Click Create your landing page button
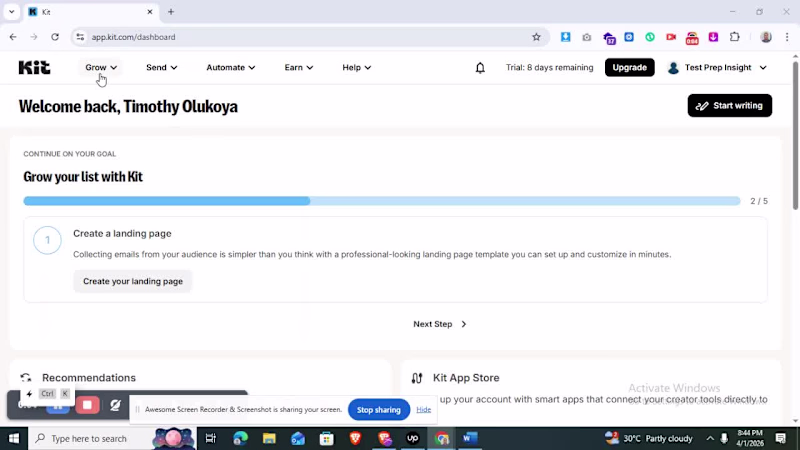 133,281
